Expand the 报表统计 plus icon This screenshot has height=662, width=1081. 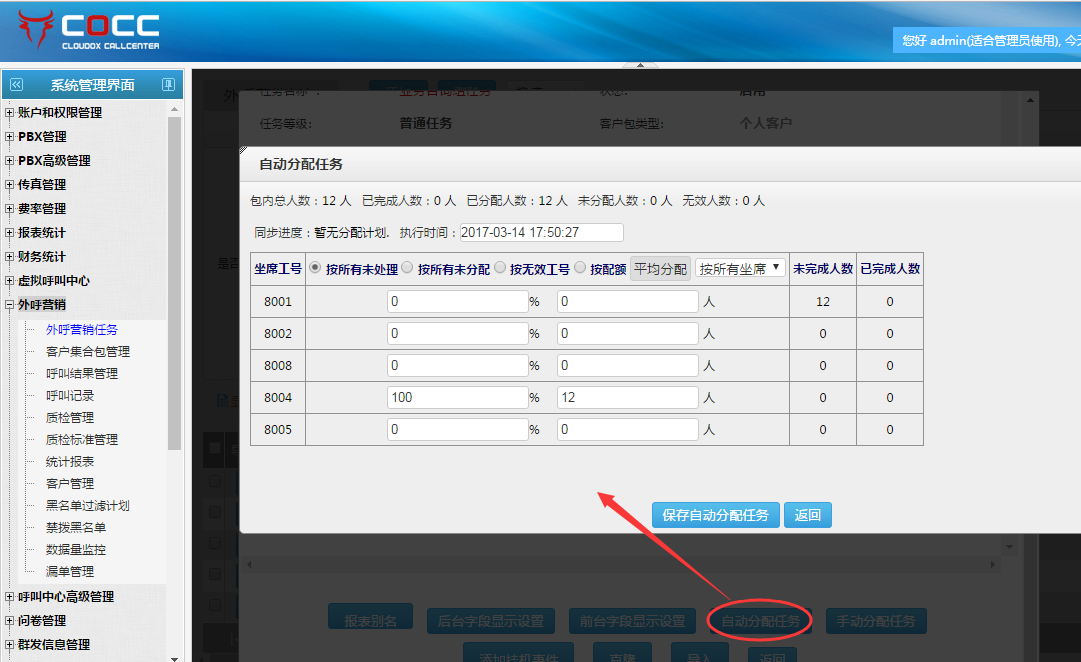pos(10,233)
